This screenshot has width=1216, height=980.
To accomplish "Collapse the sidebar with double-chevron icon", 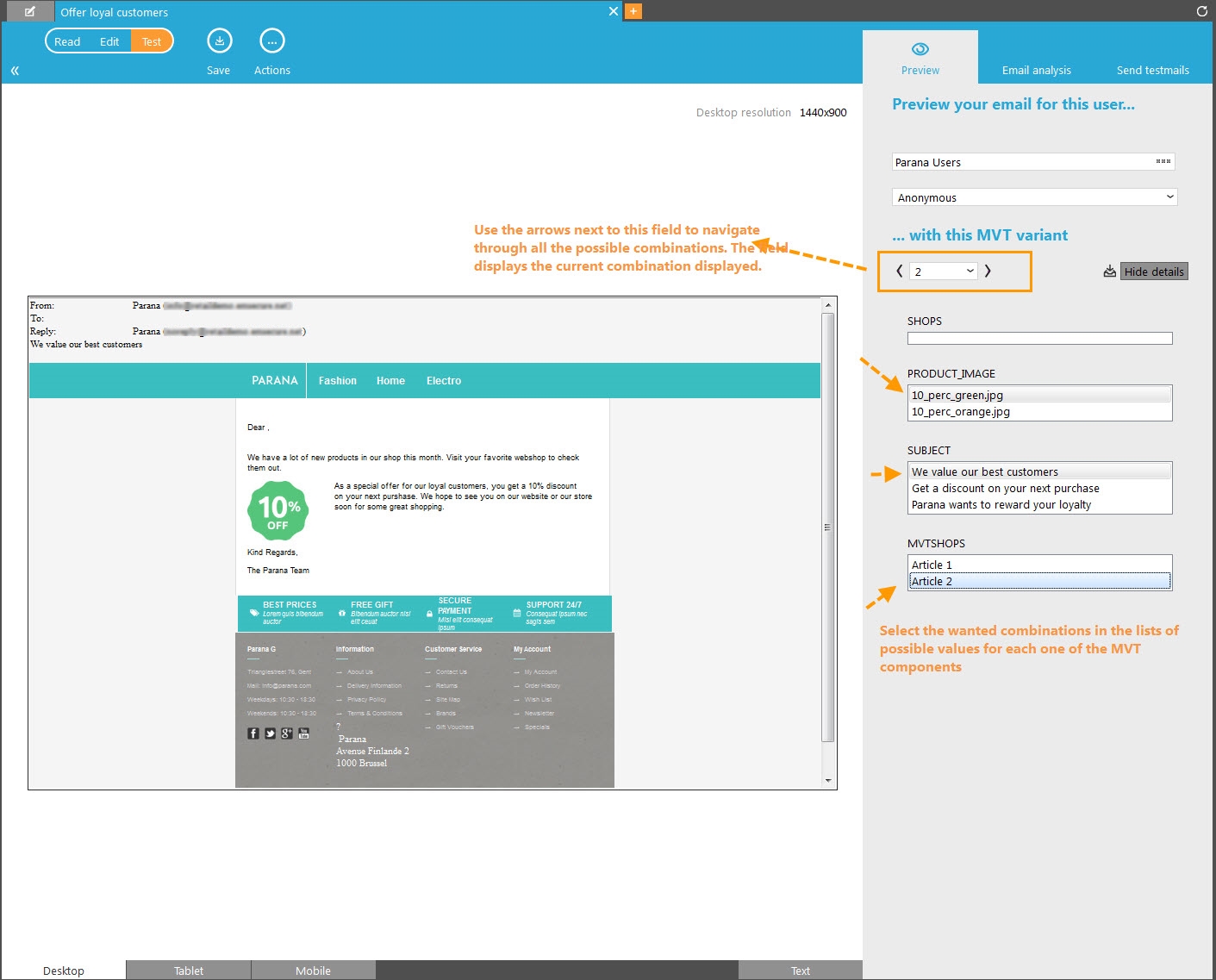I will (x=15, y=71).
